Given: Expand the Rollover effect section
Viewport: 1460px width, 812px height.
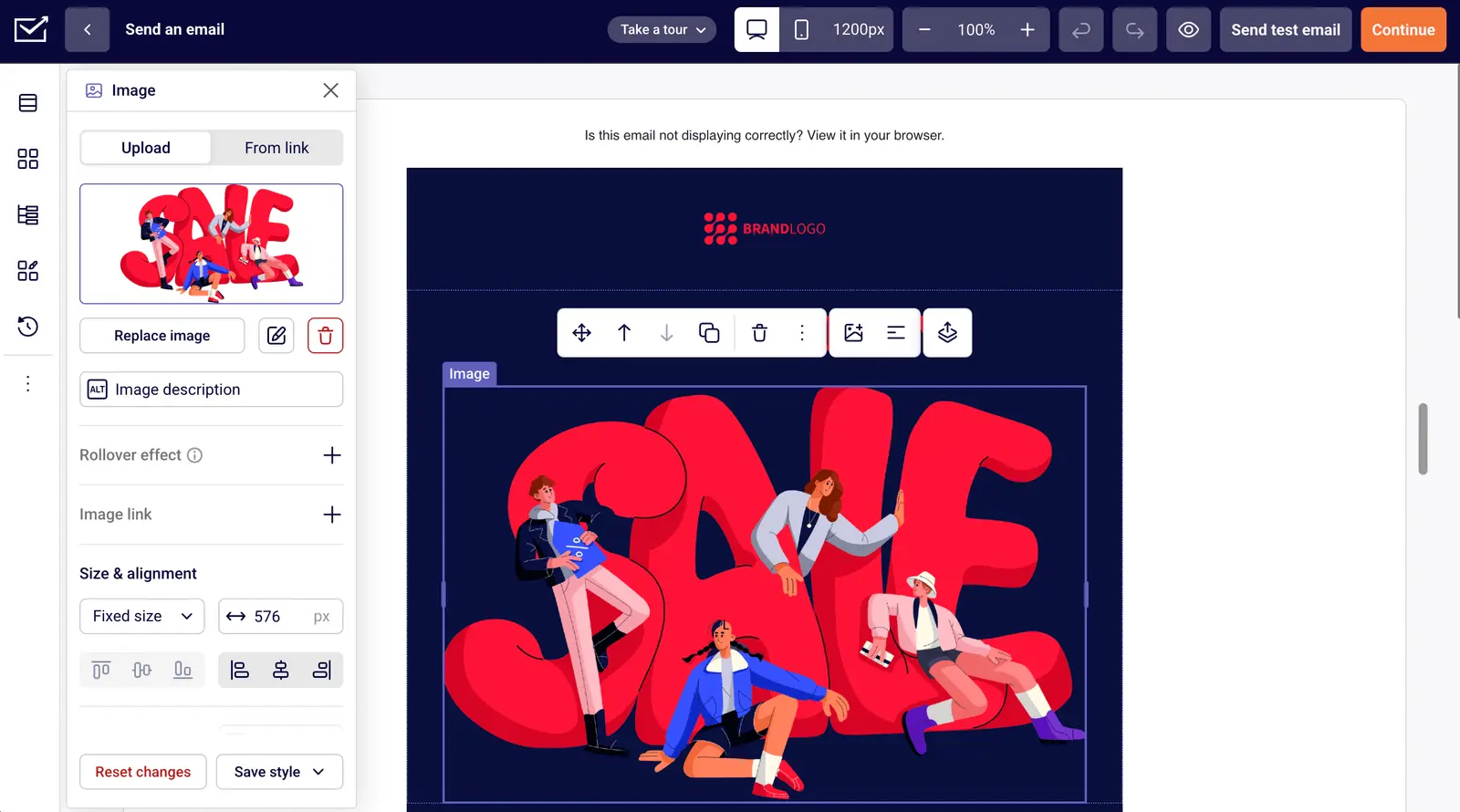Looking at the screenshot, I should click(332, 455).
